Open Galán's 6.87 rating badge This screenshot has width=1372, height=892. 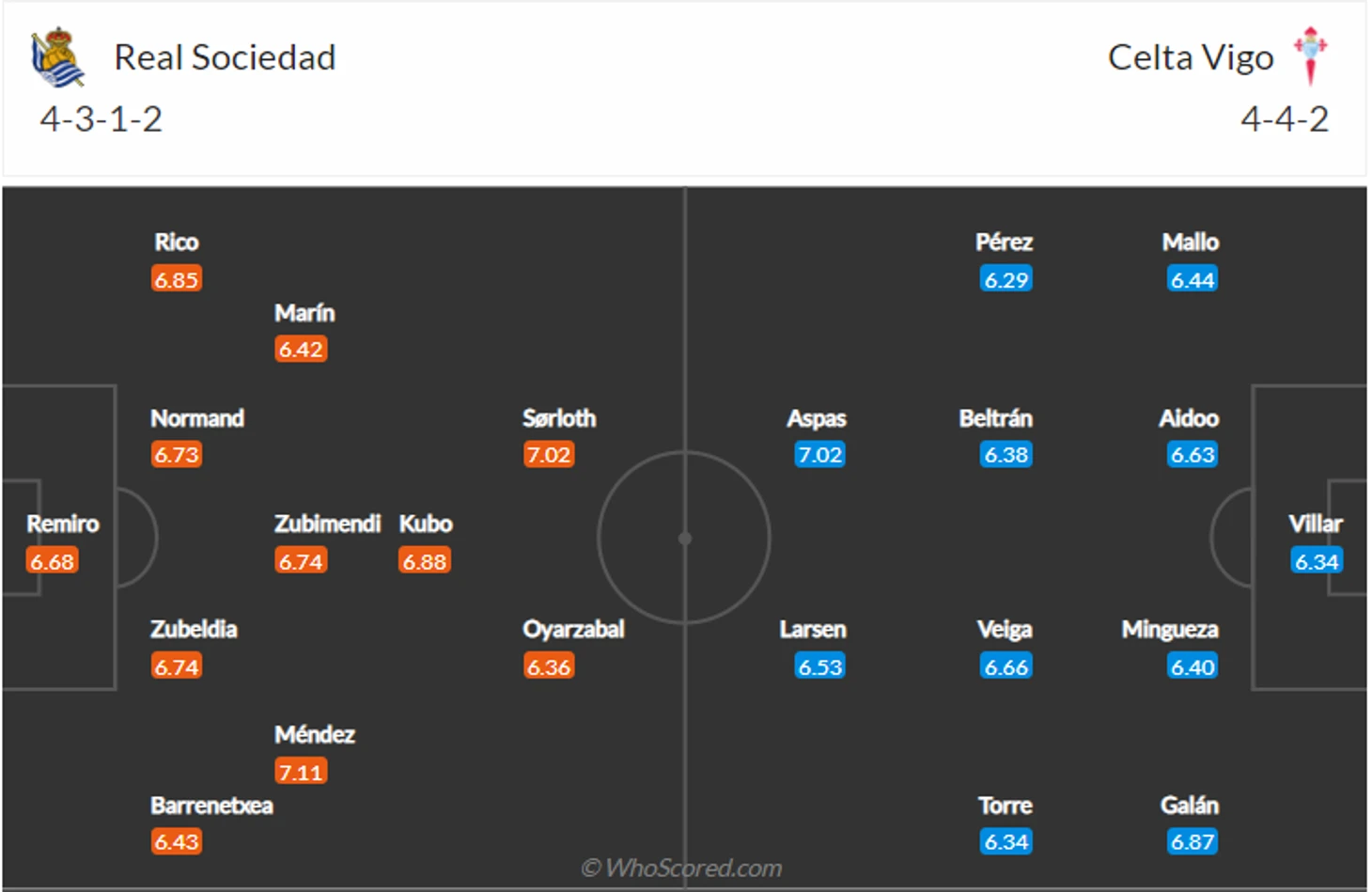[1193, 841]
